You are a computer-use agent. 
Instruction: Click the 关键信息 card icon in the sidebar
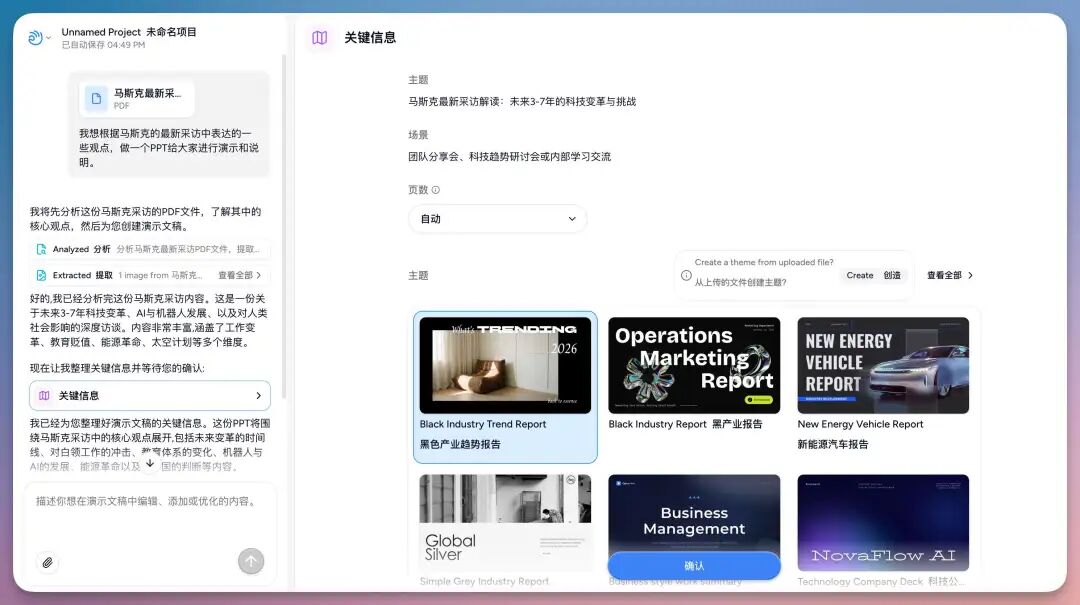[x=43, y=395]
